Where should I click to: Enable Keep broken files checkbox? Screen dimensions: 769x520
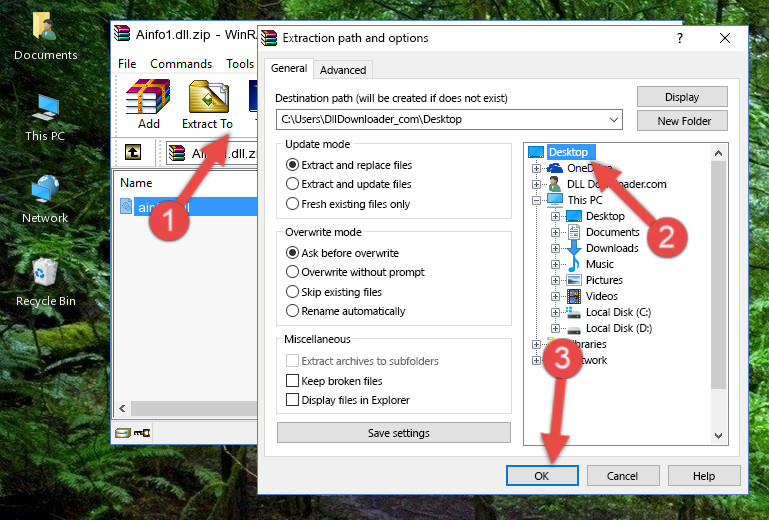(x=292, y=381)
